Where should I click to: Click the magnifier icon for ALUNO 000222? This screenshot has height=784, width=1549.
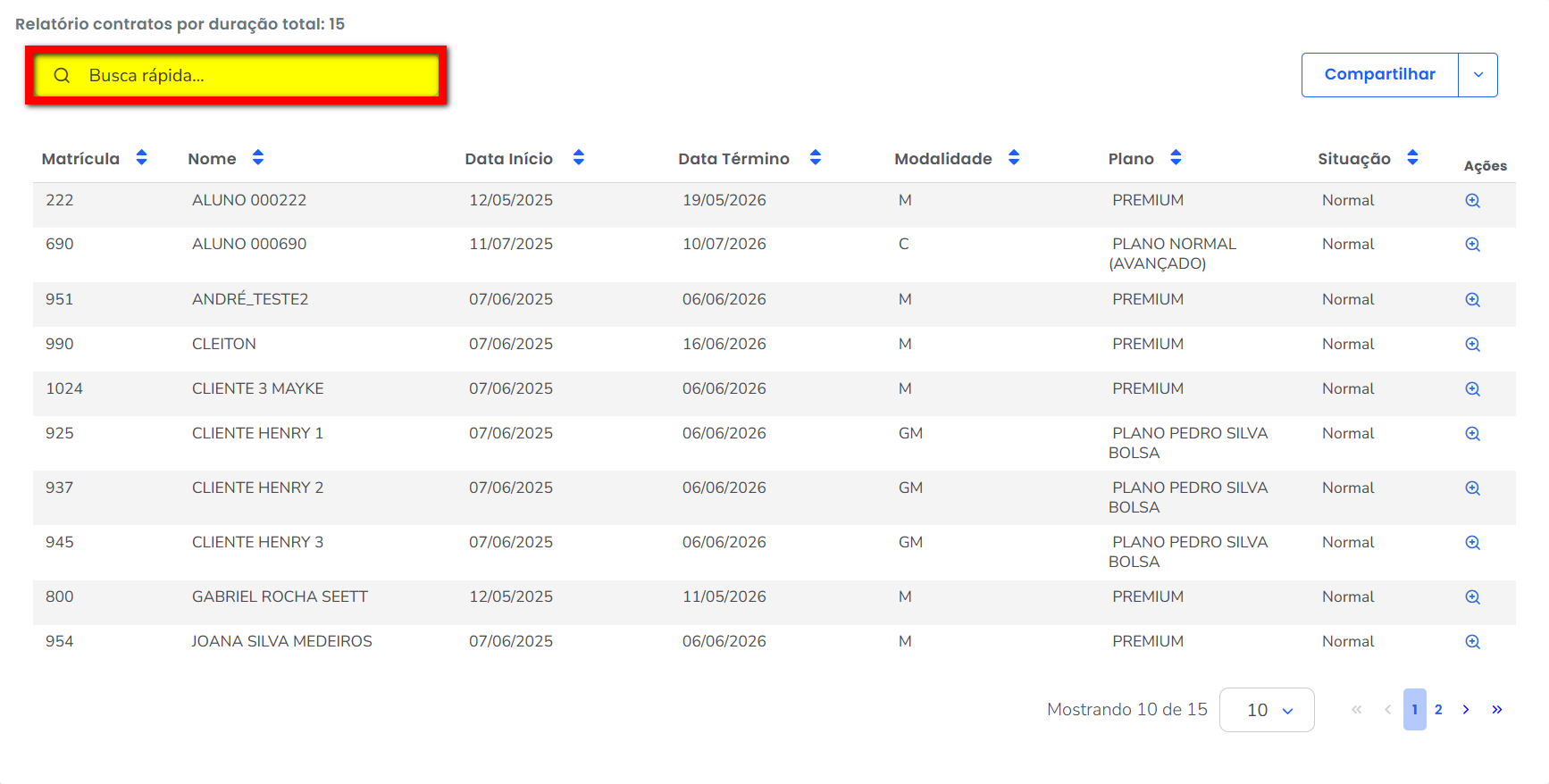[1472, 201]
